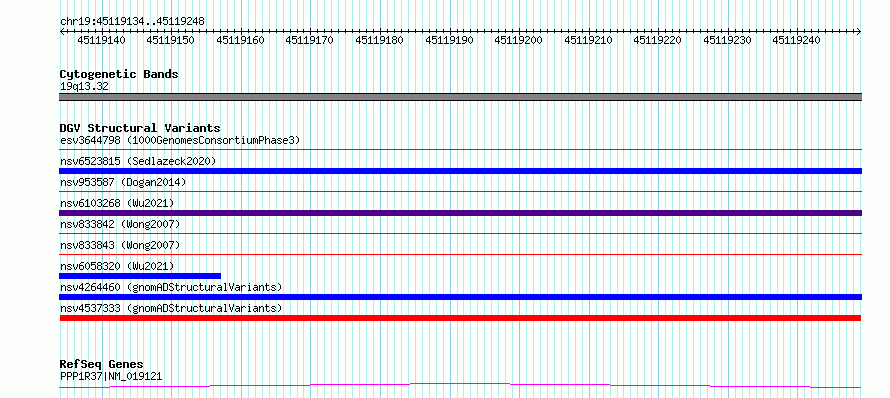The width and height of the screenshot is (890, 398).
Task: Click ruler position 45119180
Action: [x=380, y=40]
